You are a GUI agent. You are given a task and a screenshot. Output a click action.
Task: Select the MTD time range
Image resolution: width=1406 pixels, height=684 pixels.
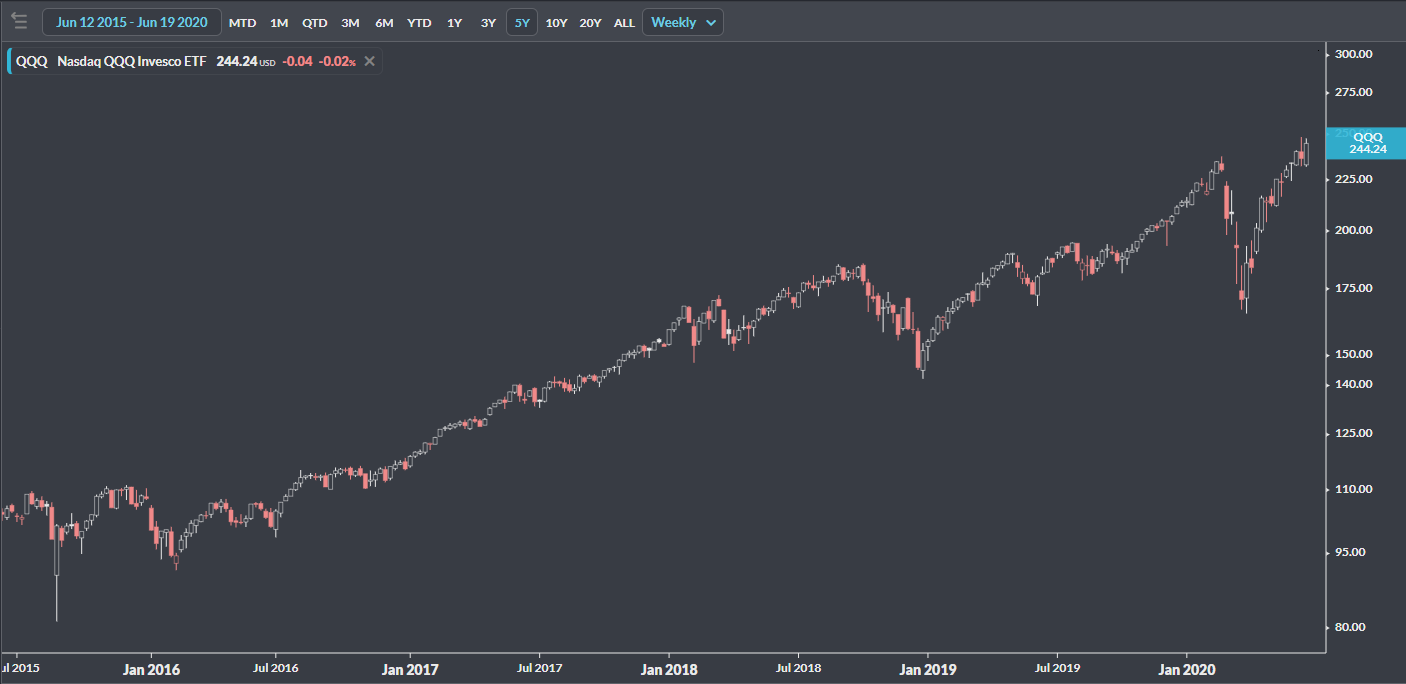242,22
